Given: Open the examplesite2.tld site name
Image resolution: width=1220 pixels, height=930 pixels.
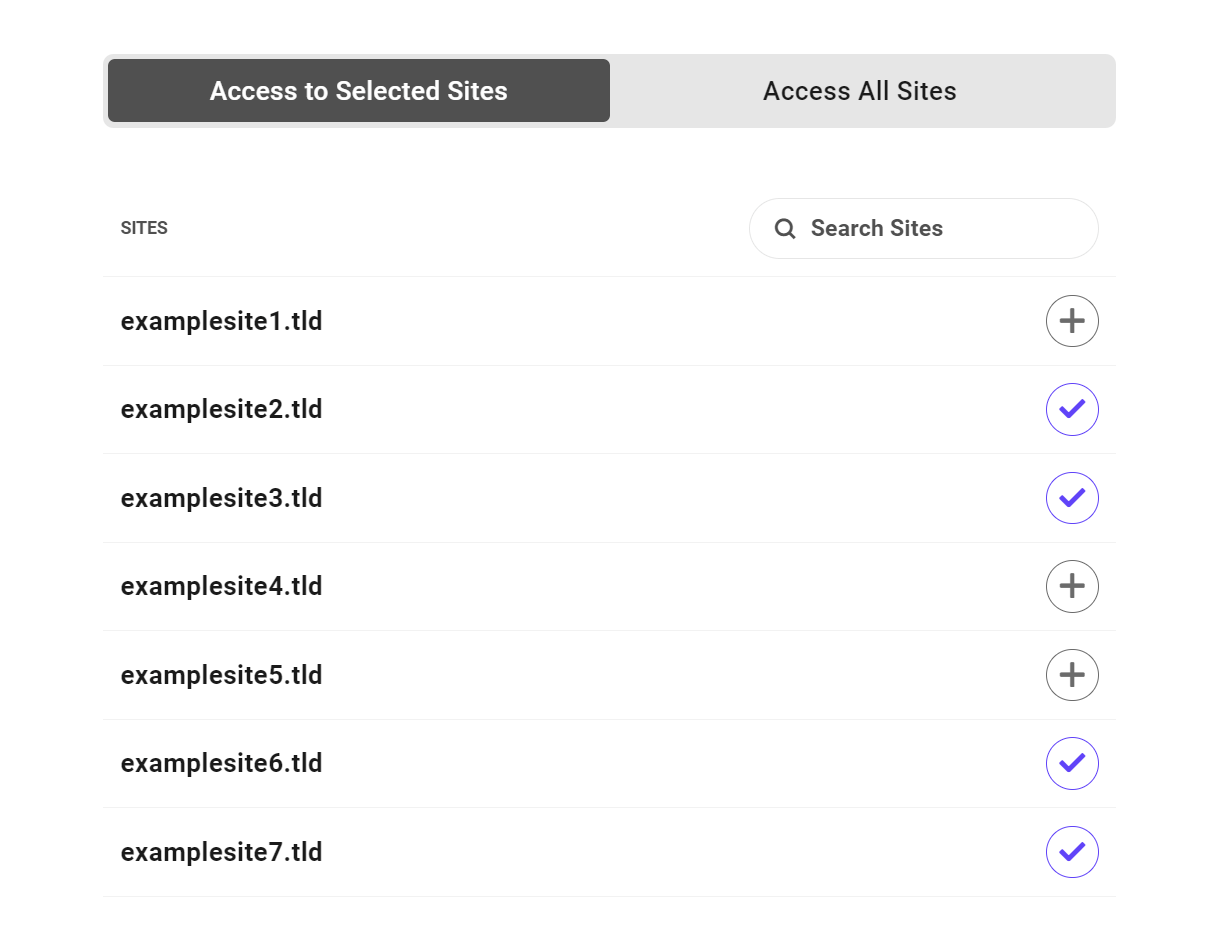Looking at the screenshot, I should click(221, 410).
